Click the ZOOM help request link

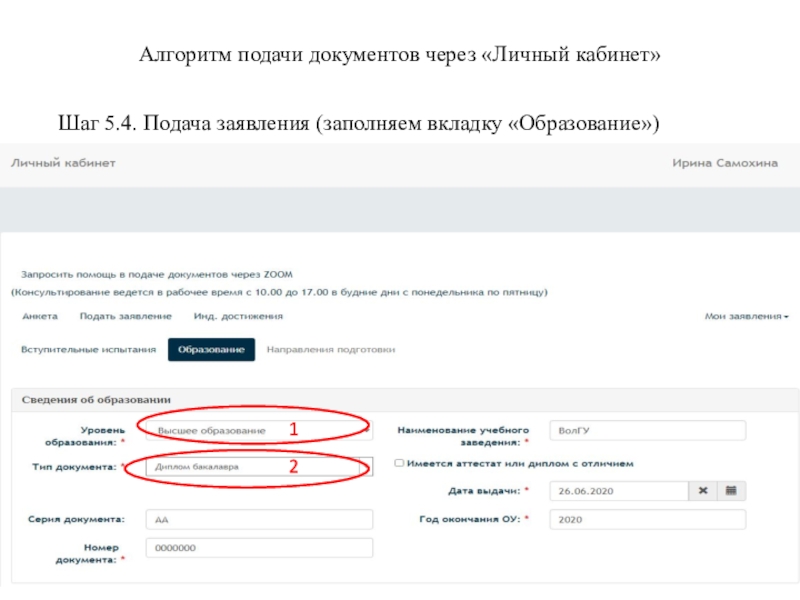point(157,274)
